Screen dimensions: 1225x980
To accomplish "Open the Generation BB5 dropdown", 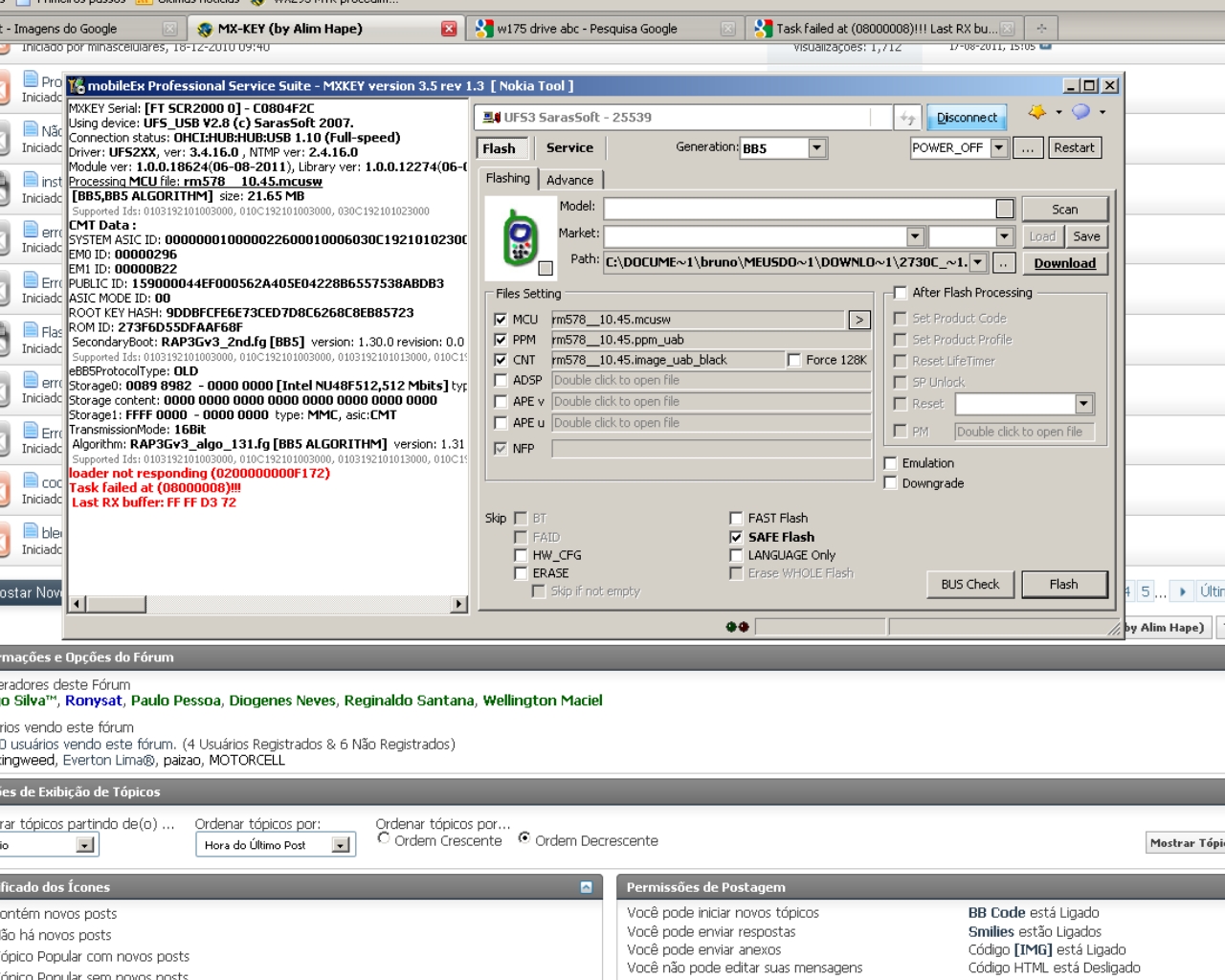I will click(816, 148).
